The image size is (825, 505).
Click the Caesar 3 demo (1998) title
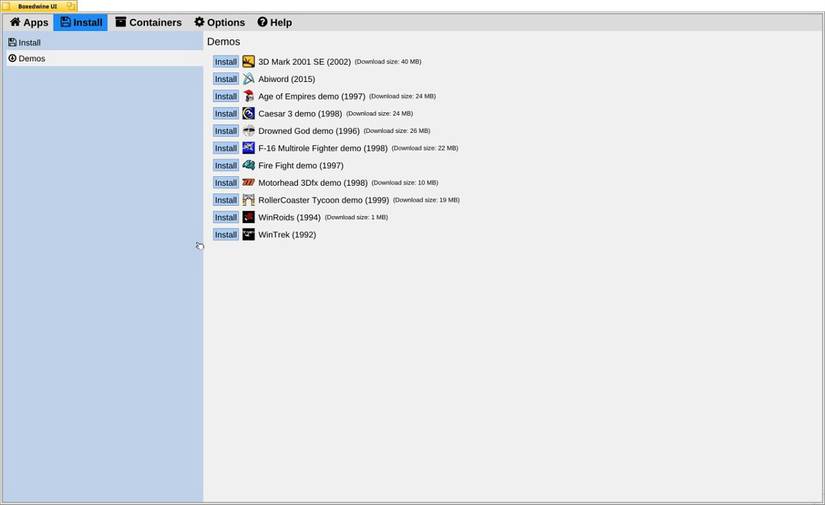pos(300,114)
